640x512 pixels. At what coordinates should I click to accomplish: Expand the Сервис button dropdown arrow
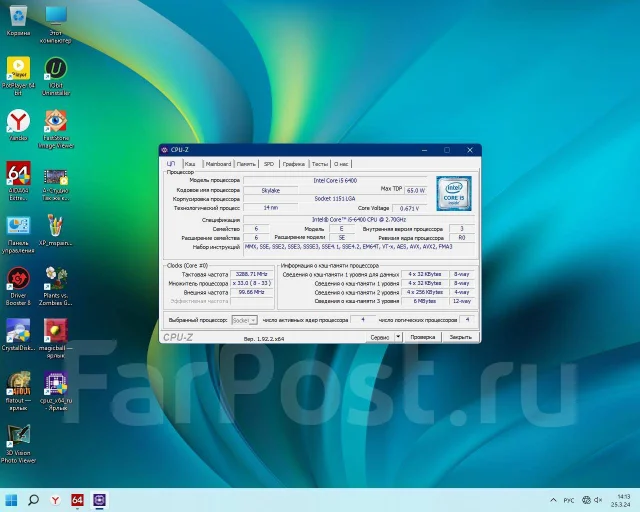[x=398, y=337]
